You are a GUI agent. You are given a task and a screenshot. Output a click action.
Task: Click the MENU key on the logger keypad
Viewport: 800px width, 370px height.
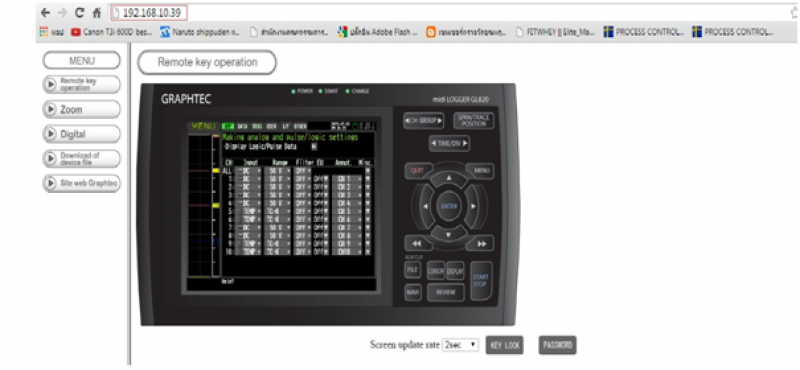480,171
